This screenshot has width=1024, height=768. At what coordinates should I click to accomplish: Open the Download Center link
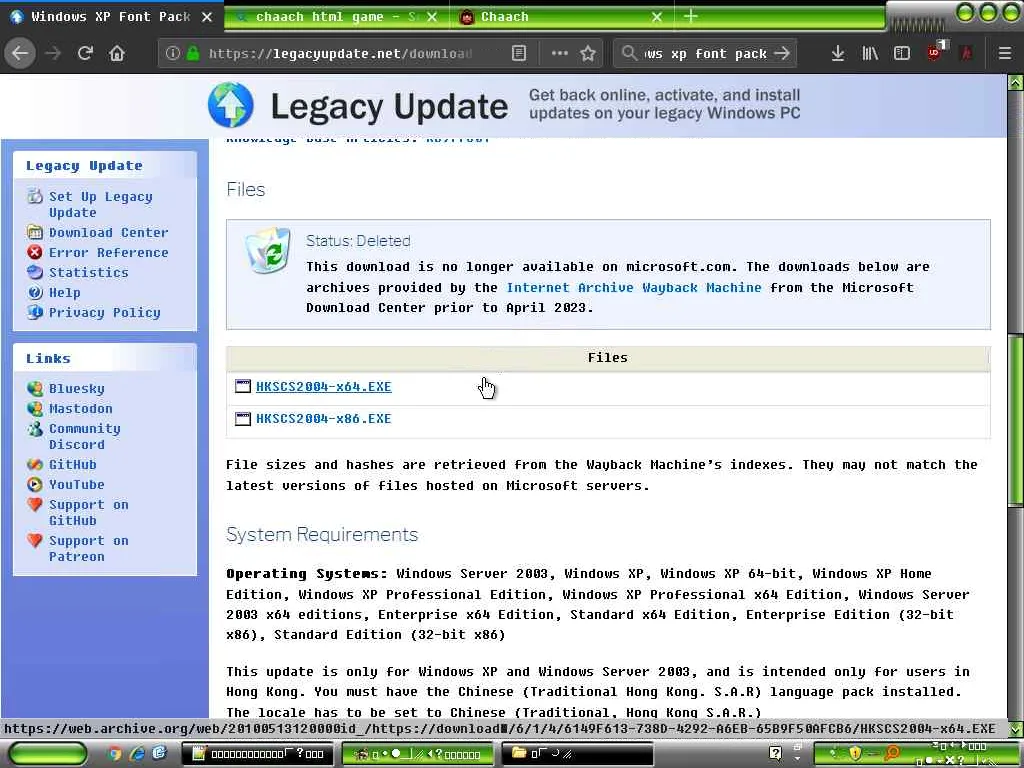pos(108,232)
